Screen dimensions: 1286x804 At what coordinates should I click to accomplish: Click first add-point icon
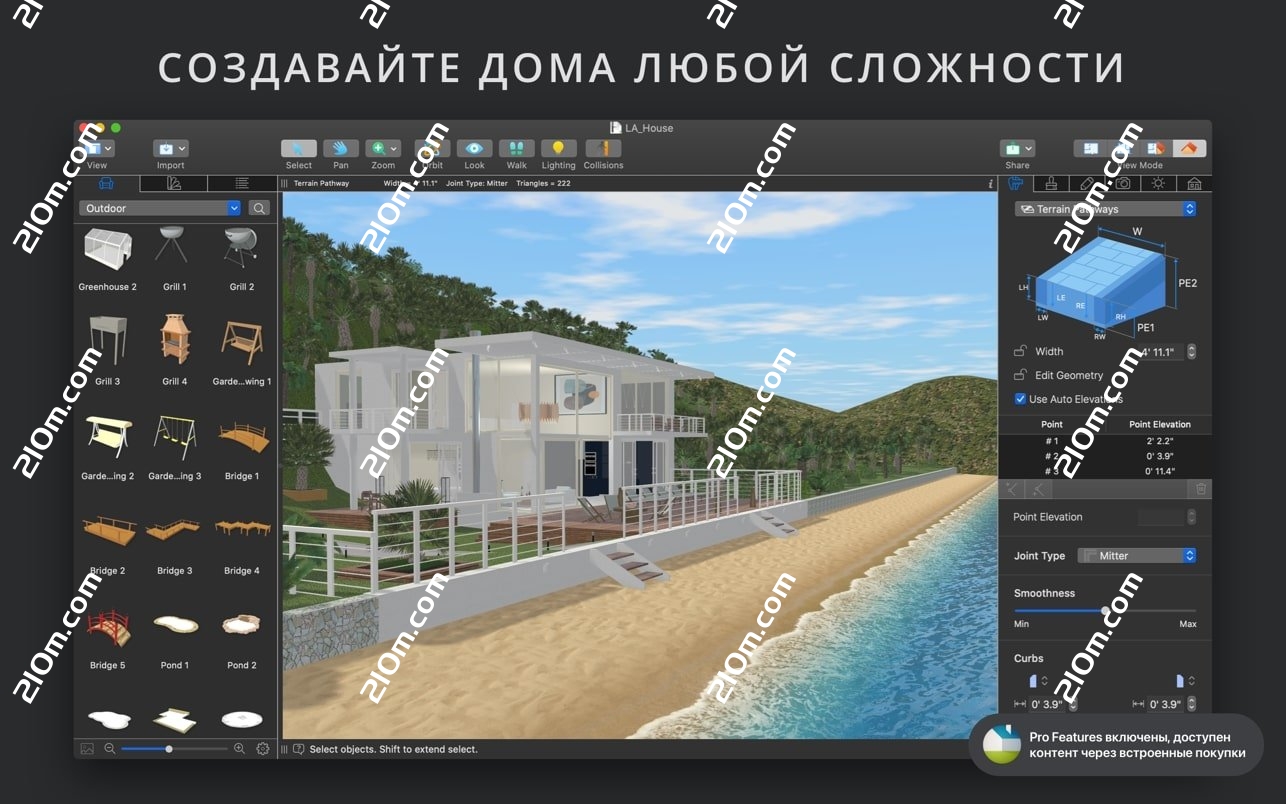(x=1013, y=488)
